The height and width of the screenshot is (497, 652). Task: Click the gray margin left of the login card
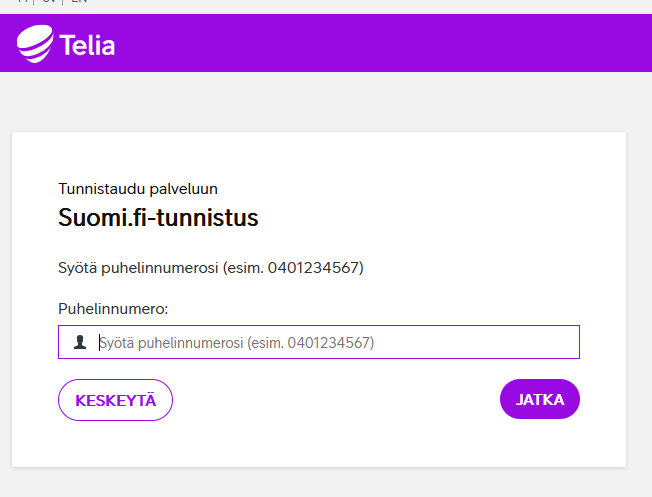pos(6,300)
